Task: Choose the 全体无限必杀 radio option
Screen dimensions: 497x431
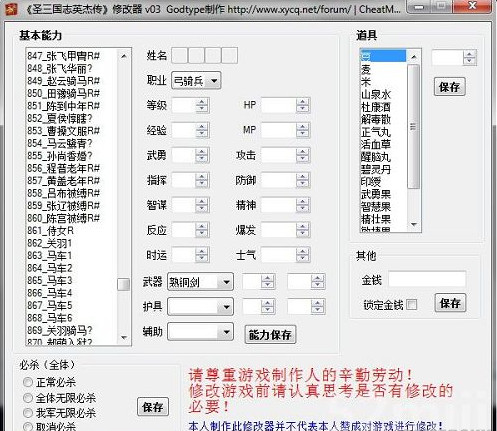Action: 28,398
